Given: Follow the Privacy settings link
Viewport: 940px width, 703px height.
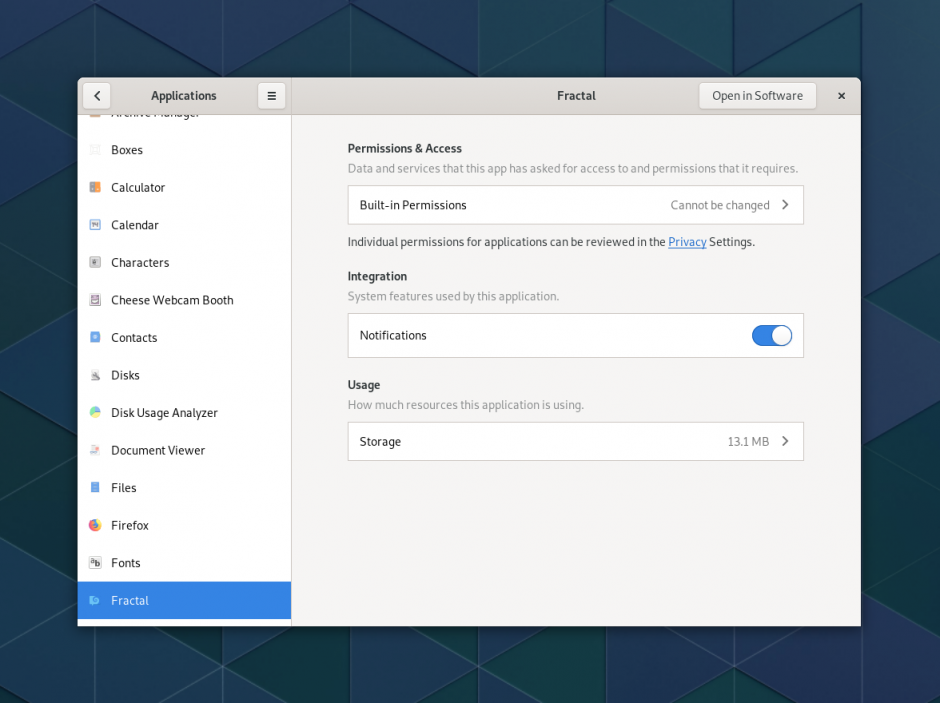Looking at the screenshot, I should pyautogui.click(x=687, y=242).
